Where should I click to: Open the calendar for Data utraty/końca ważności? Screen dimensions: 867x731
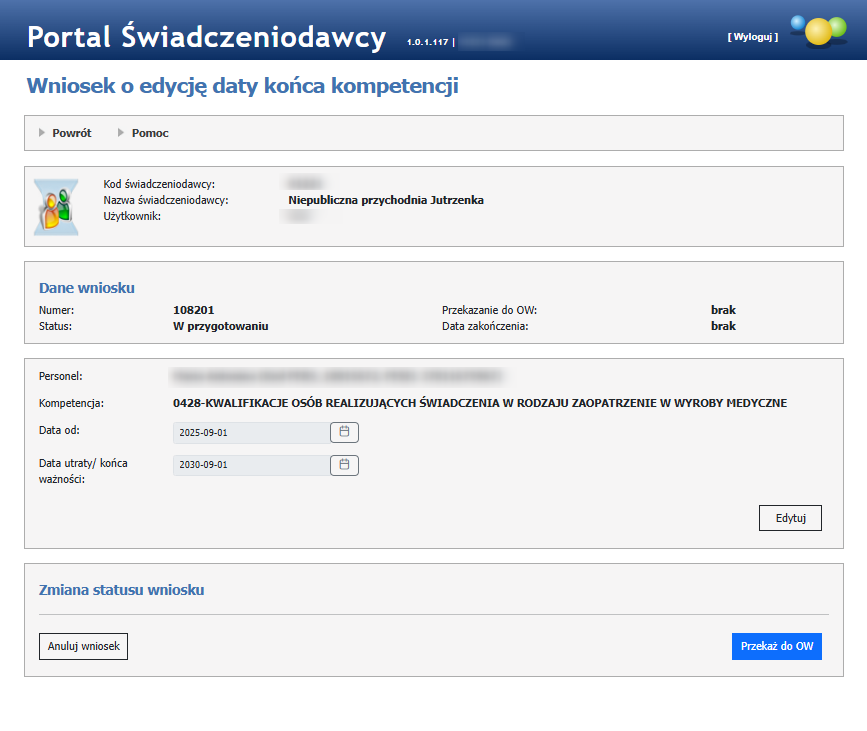344,465
